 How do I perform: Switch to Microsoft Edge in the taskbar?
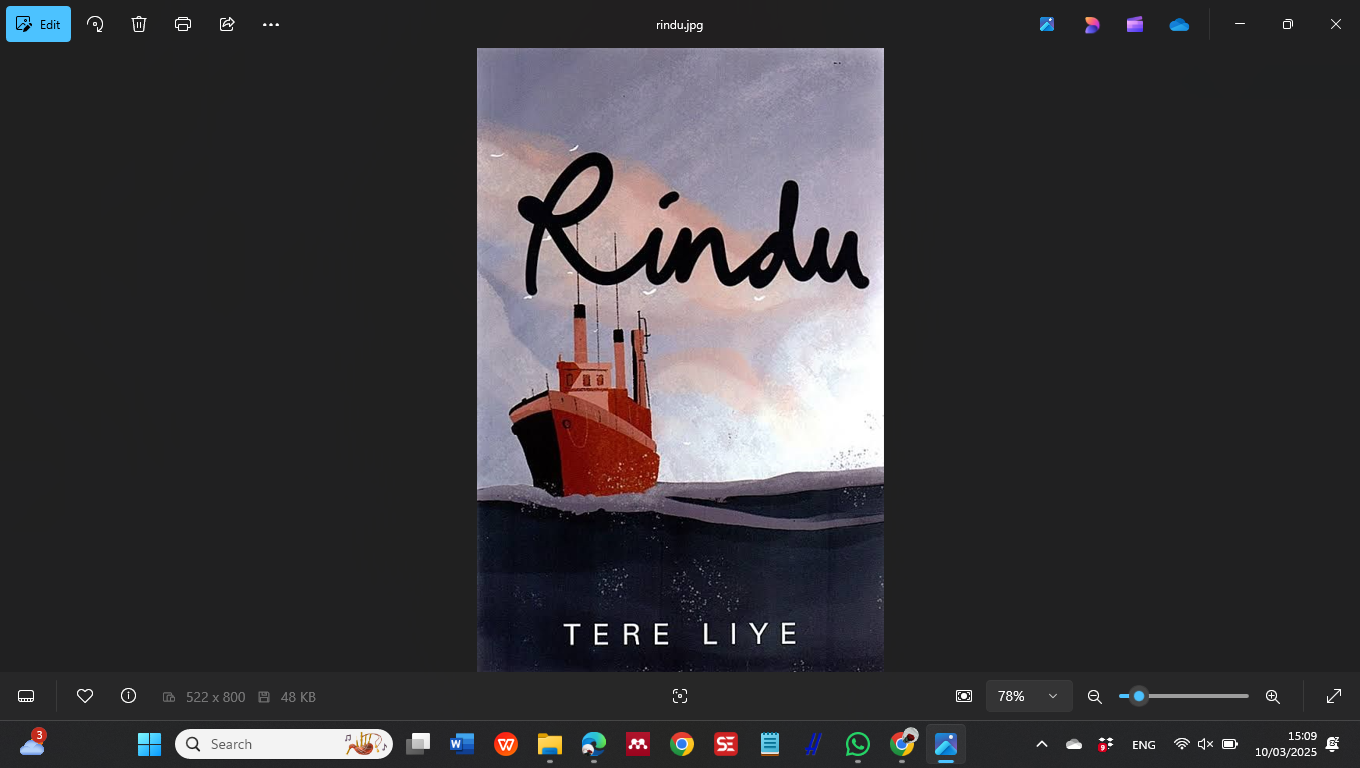tap(594, 744)
